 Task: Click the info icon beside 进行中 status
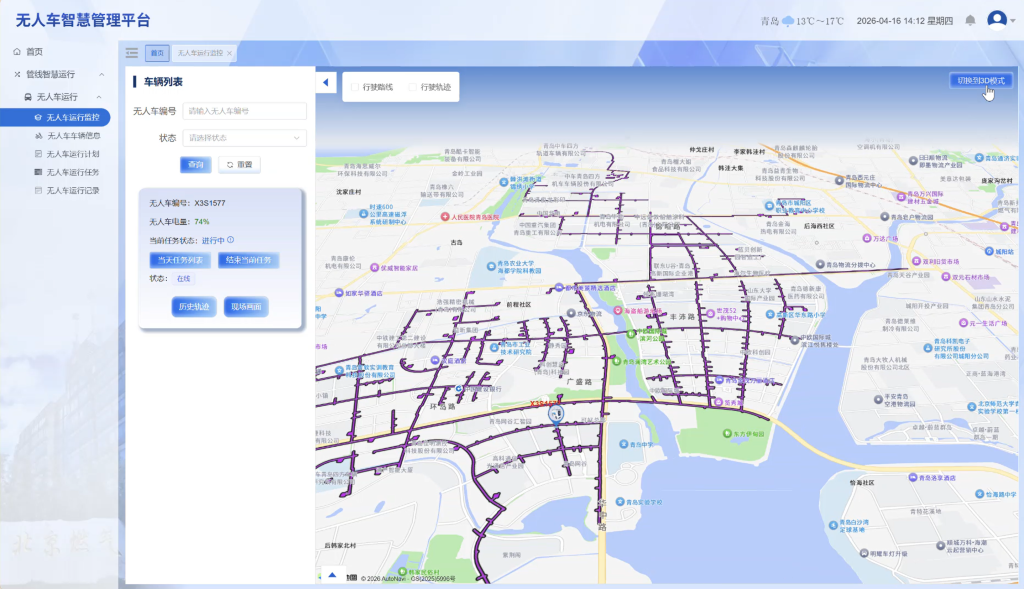[231, 240]
